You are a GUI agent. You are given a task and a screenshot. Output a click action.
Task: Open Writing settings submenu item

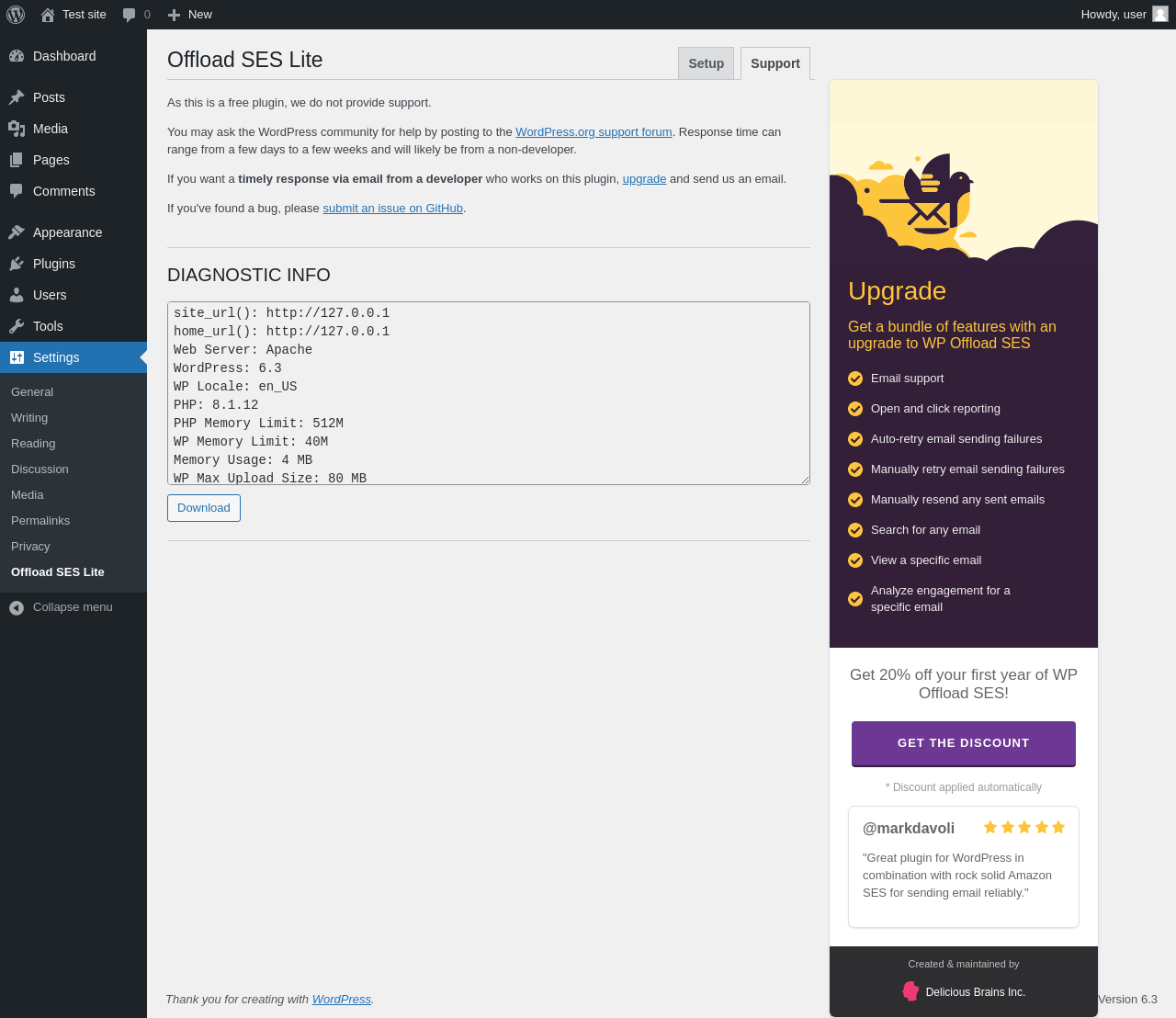click(29, 417)
